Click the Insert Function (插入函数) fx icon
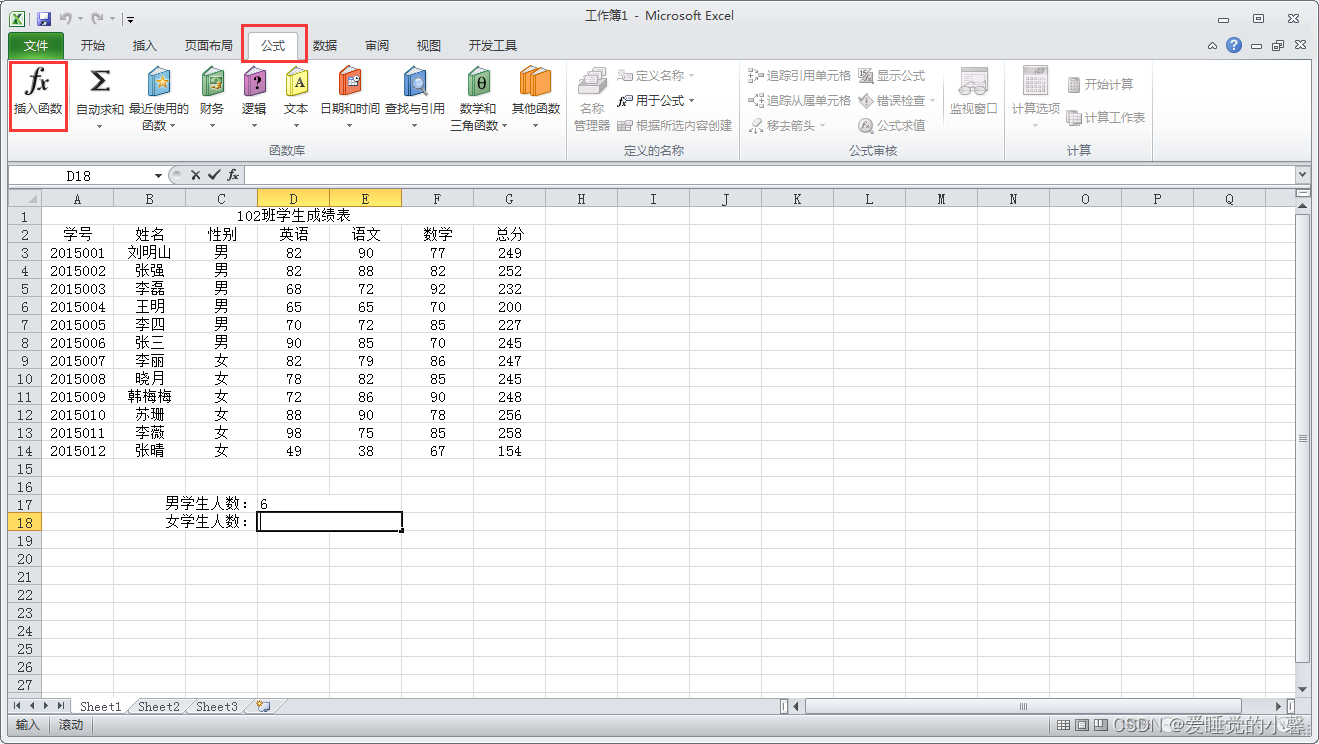The image size is (1319, 744). [38, 82]
